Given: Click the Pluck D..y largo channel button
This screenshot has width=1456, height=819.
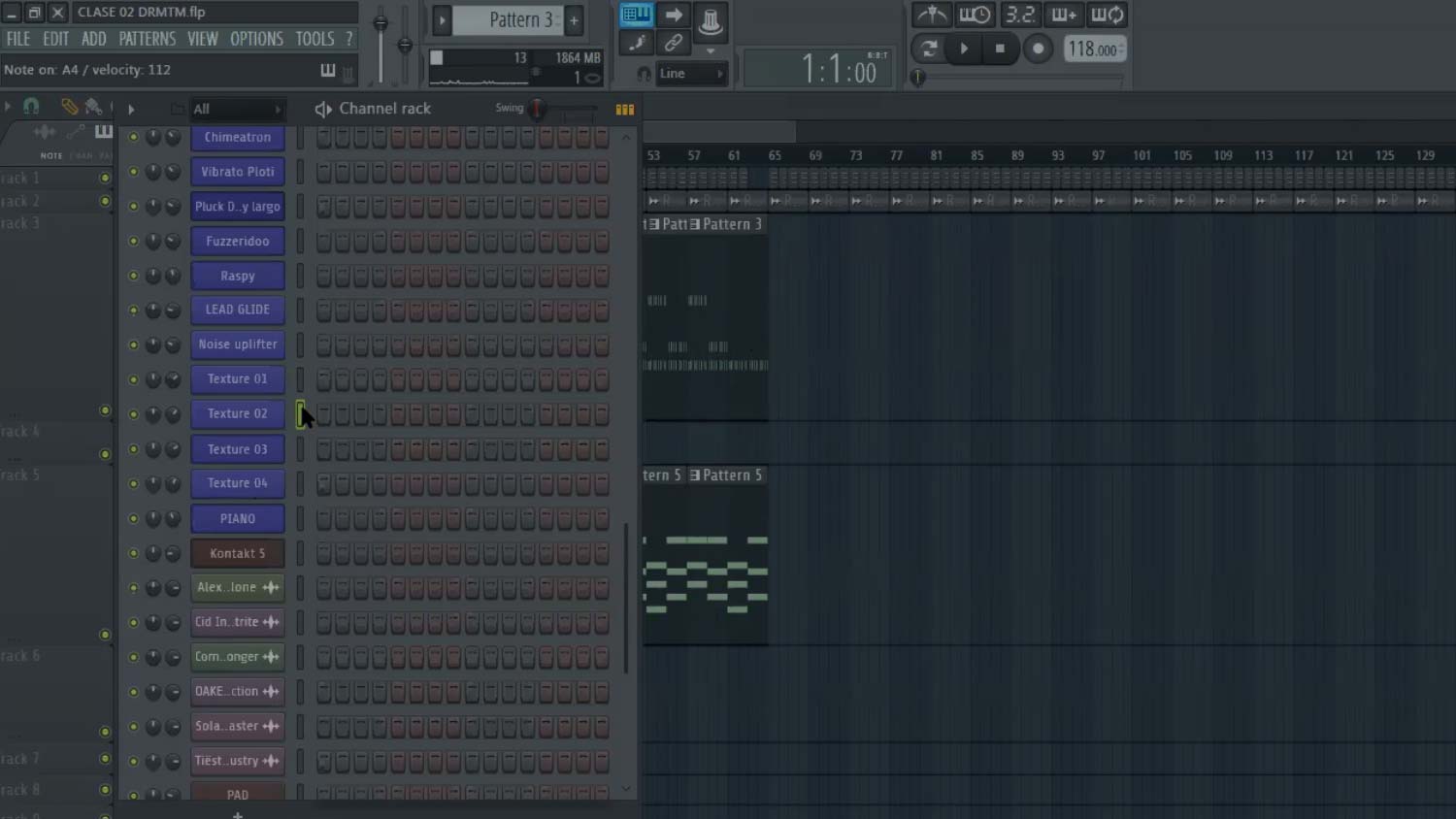Looking at the screenshot, I should point(238,207).
